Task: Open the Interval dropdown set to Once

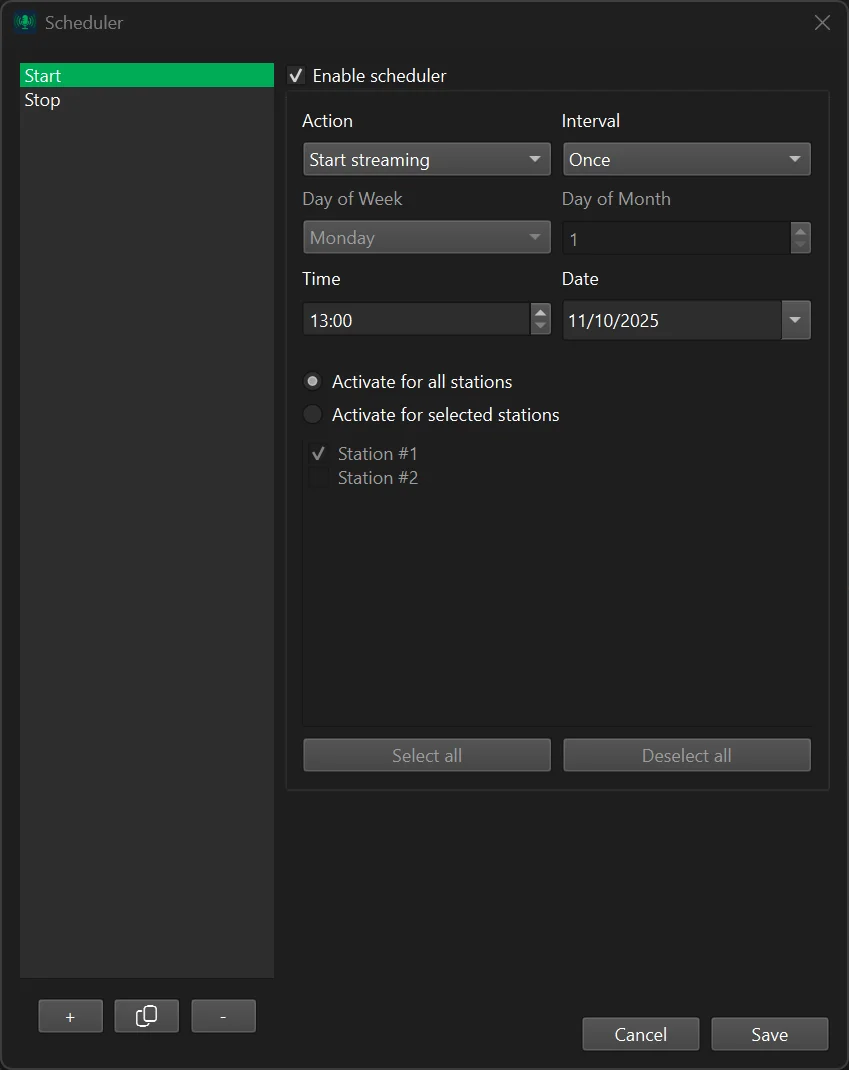Action: point(687,159)
